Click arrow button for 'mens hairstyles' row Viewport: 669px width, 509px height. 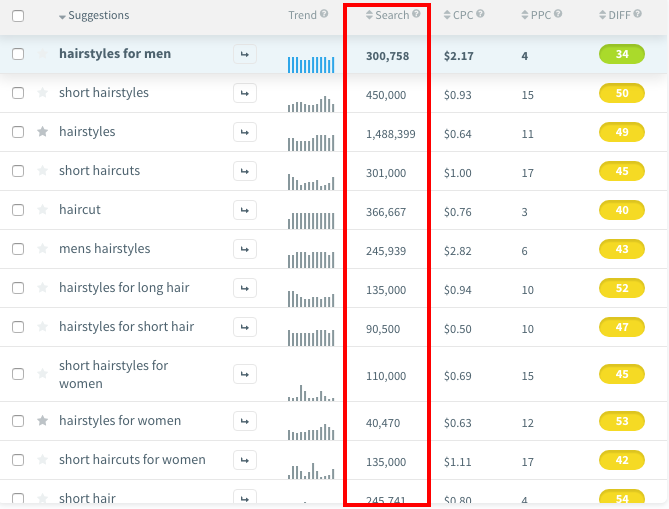(x=244, y=249)
